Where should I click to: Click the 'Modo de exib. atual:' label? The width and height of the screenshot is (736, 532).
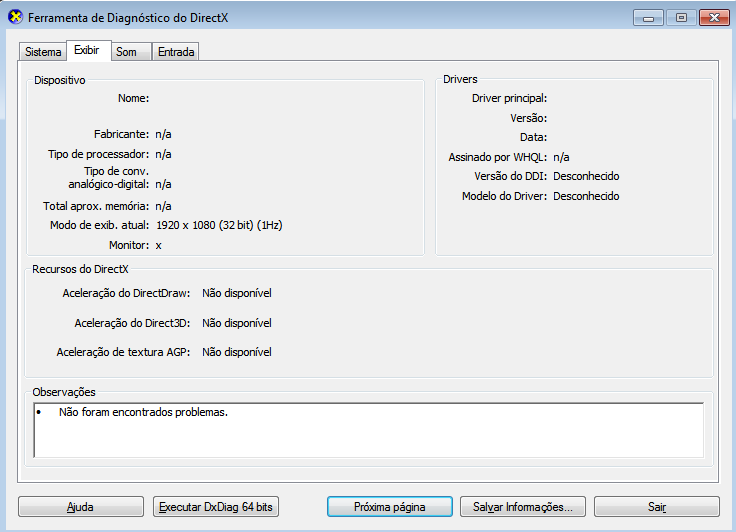point(100,225)
